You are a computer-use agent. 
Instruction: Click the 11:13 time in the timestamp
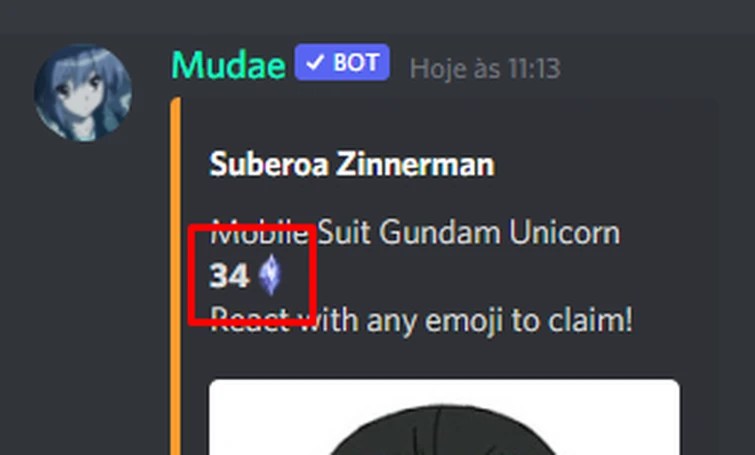coord(534,68)
